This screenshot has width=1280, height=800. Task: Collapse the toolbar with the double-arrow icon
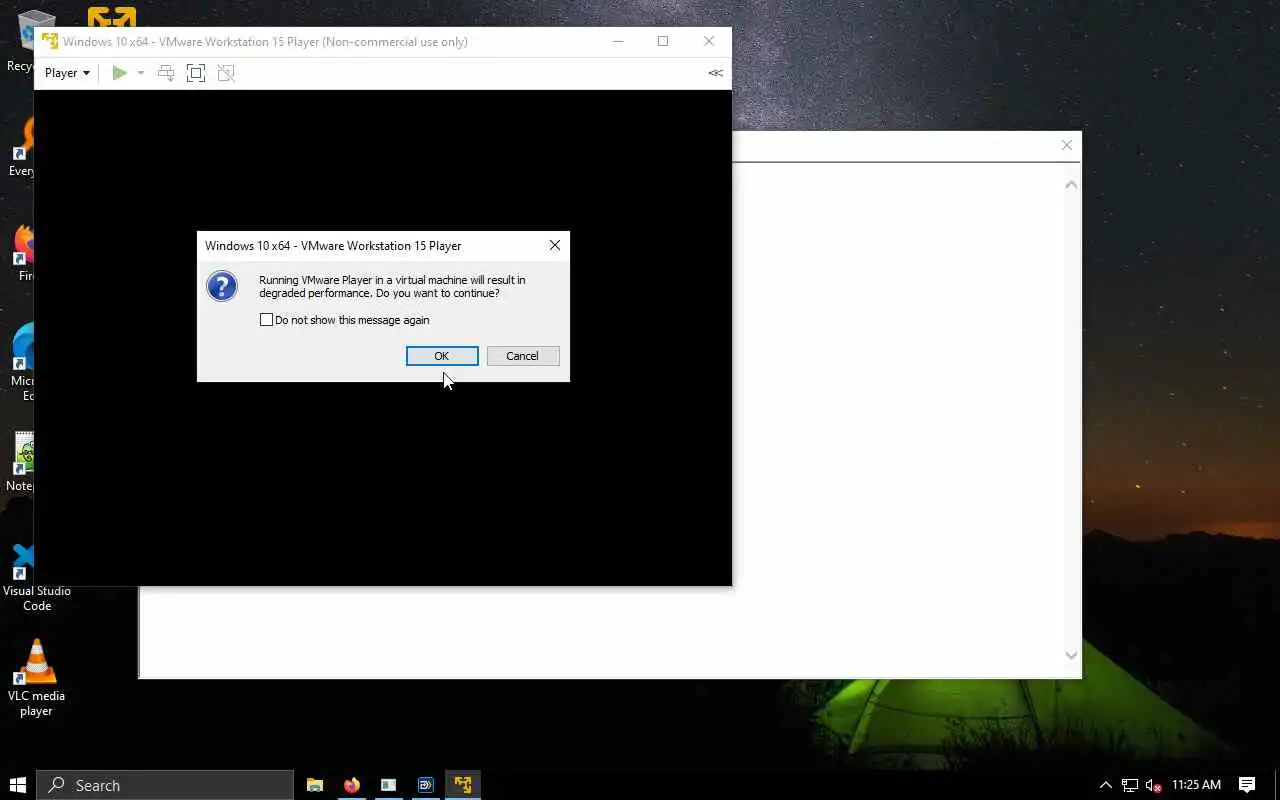click(715, 73)
